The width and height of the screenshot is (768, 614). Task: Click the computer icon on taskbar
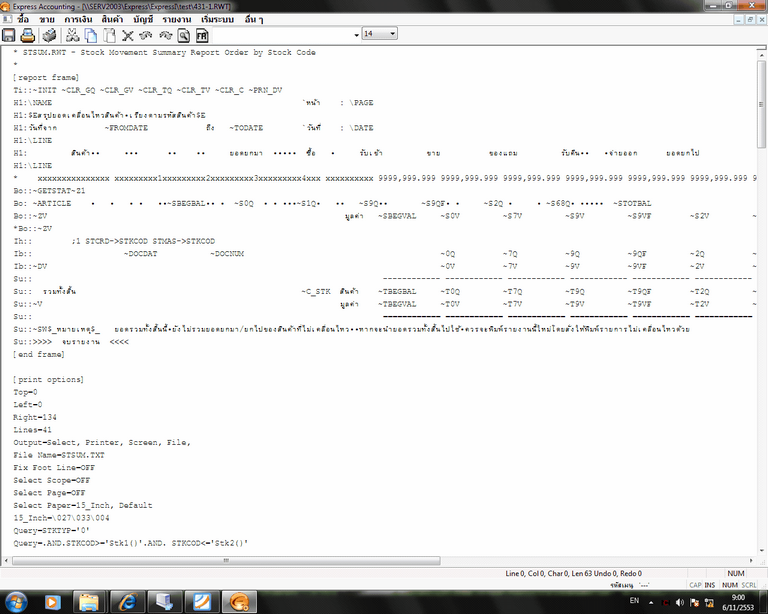click(x=164, y=602)
